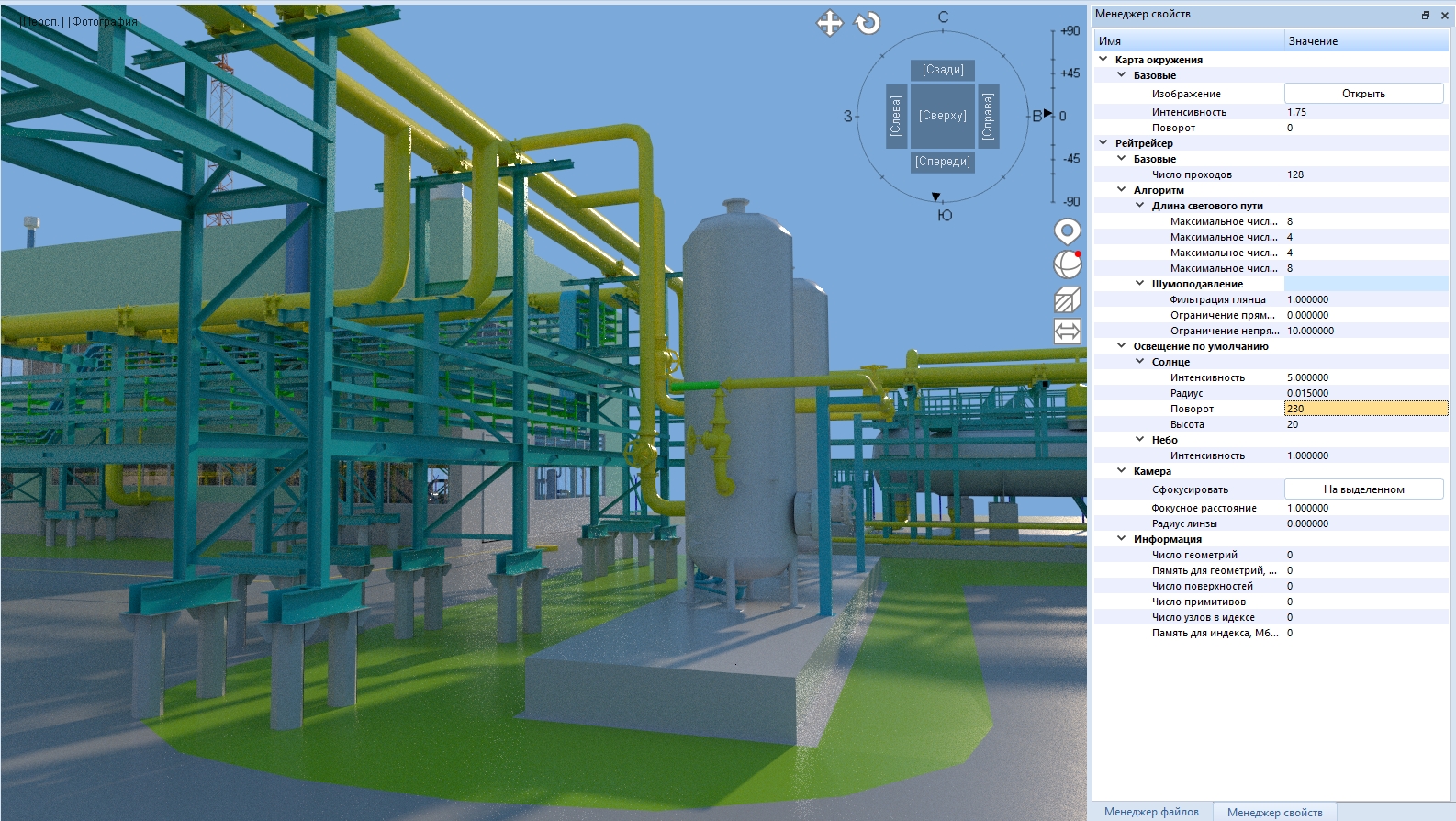
Task: Collapse the Солнце lighting group
Action: (x=1140, y=362)
